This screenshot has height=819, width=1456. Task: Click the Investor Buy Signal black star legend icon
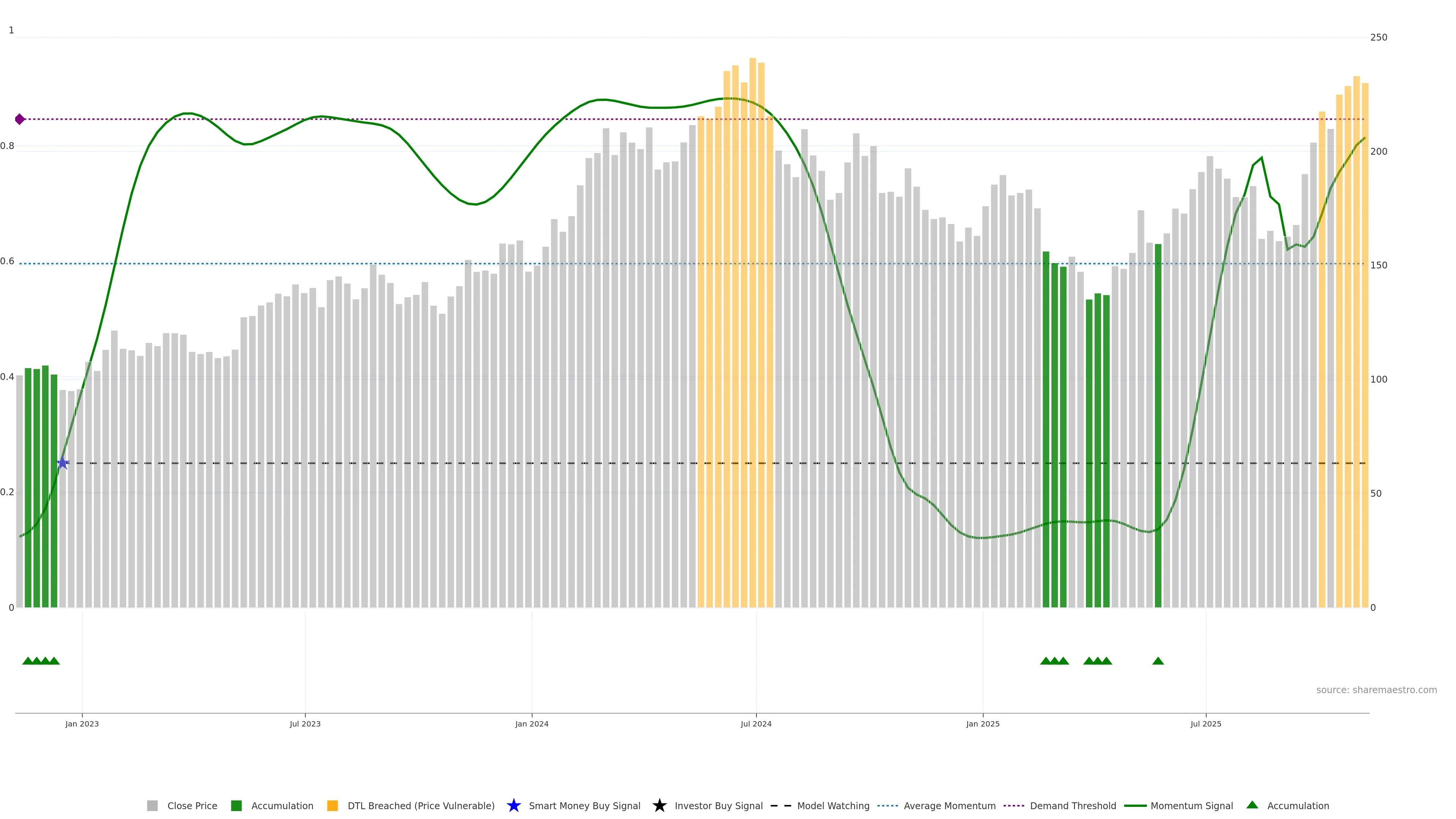click(x=659, y=805)
